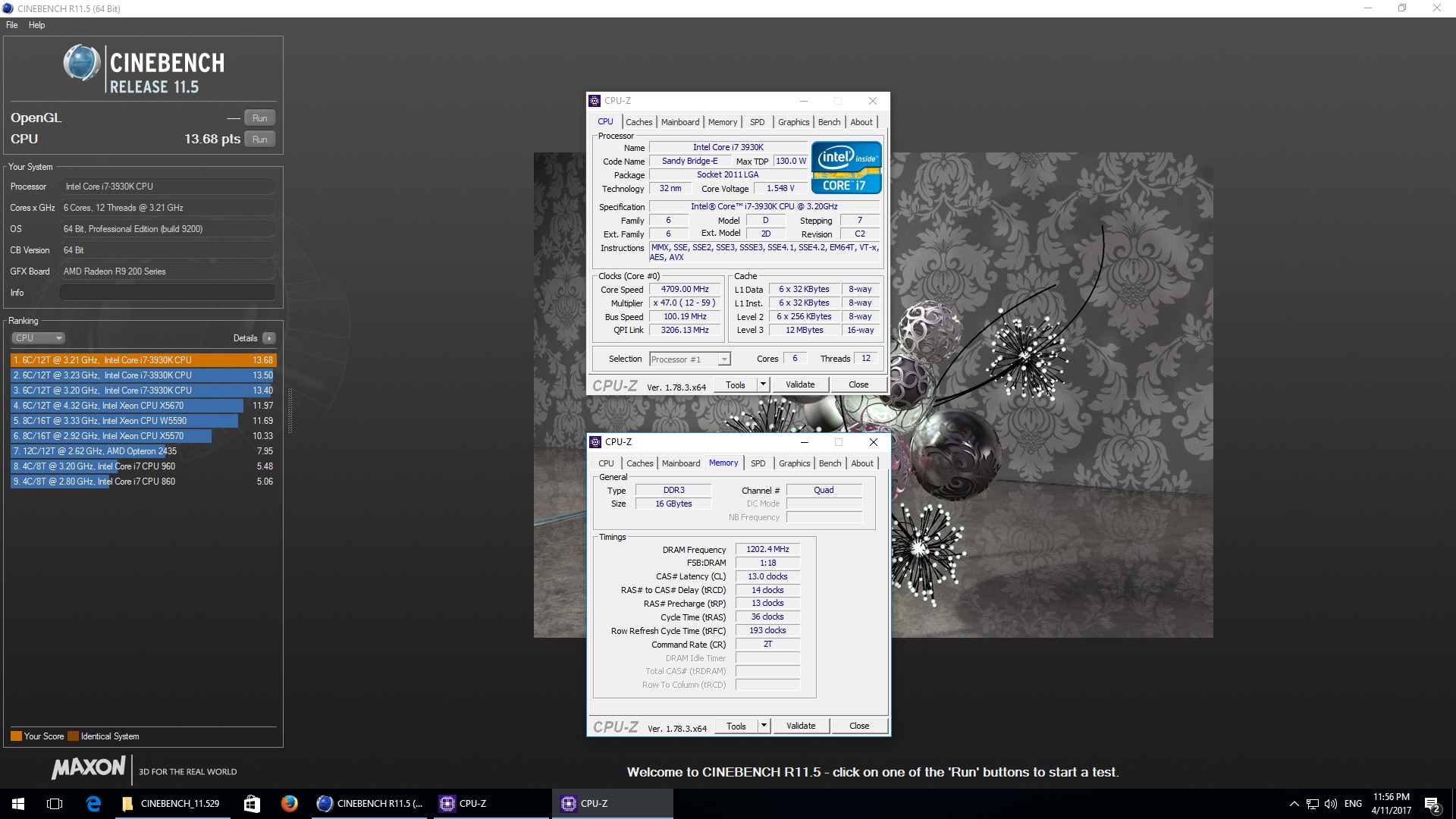
Task: Click the Info input field
Action: pos(167,293)
